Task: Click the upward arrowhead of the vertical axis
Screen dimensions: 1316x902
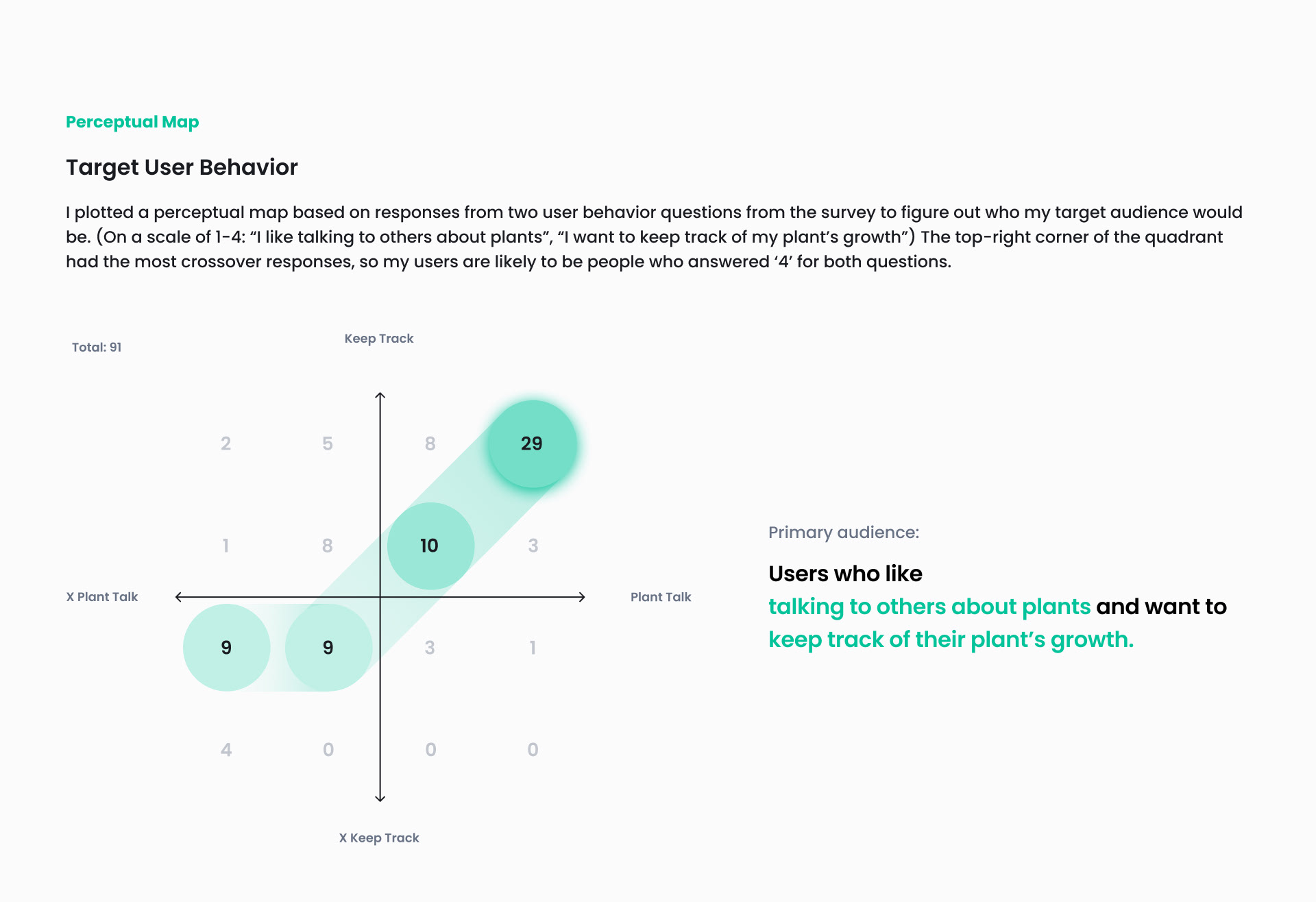Action: tap(380, 395)
